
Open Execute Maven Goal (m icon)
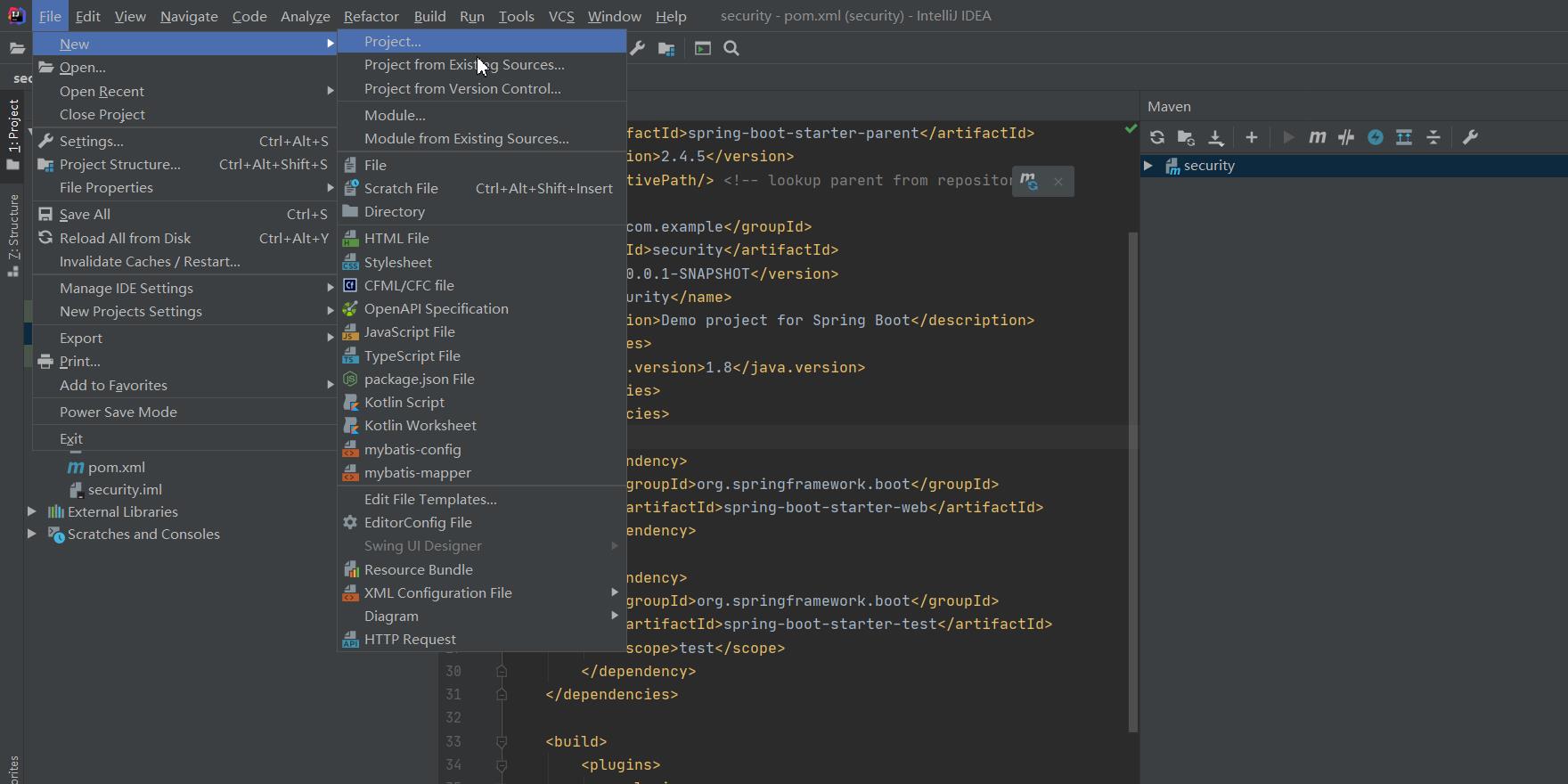1317,137
